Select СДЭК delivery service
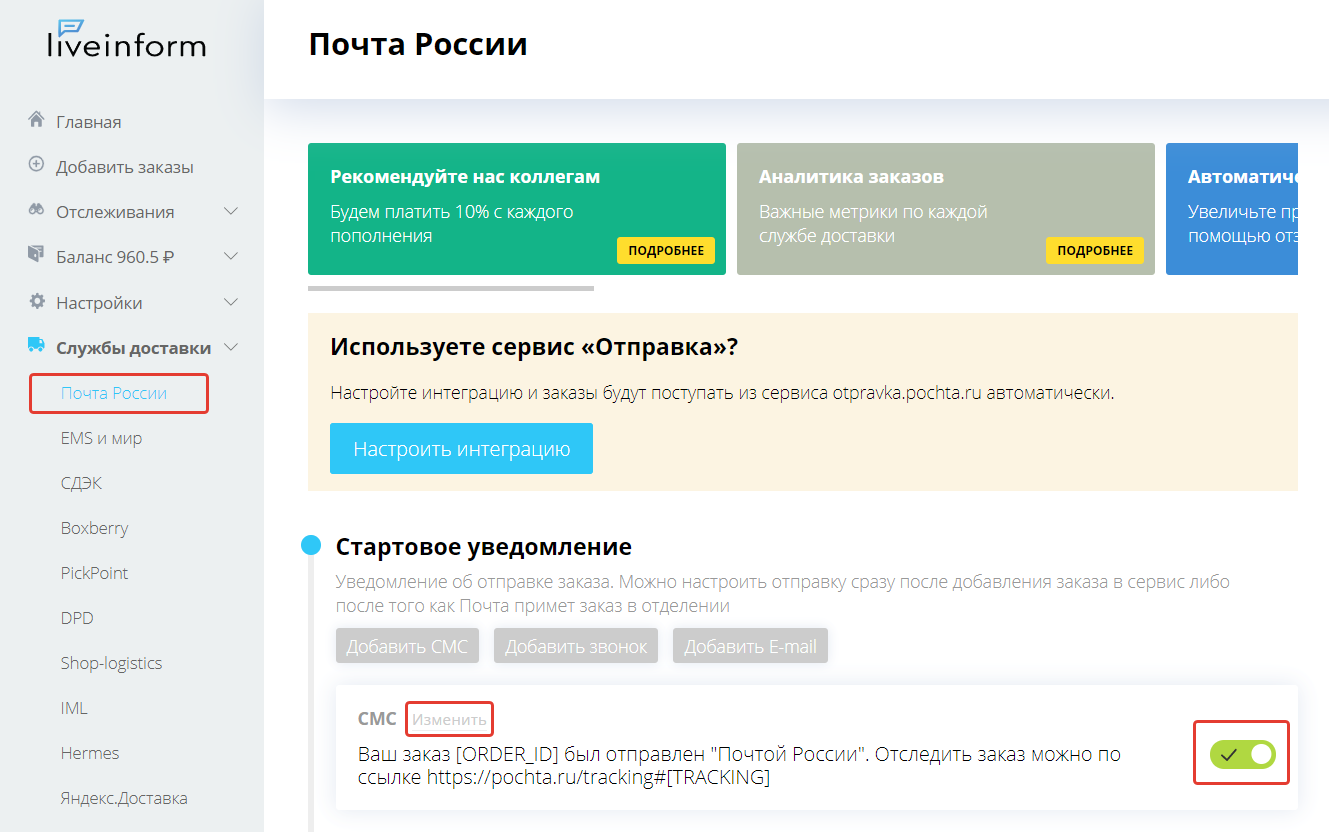 click(x=81, y=483)
